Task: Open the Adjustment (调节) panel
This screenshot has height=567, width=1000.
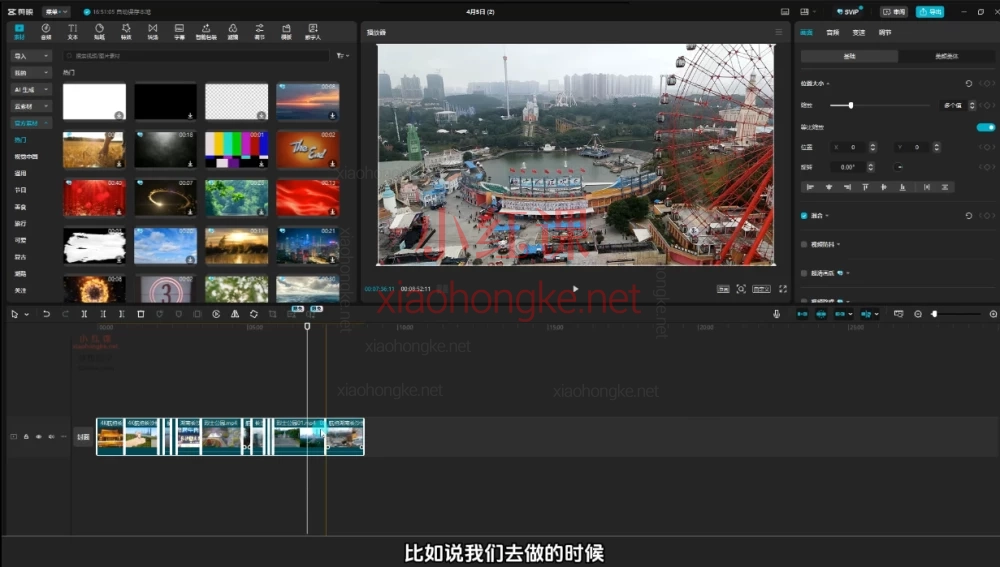Action: (260, 32)
